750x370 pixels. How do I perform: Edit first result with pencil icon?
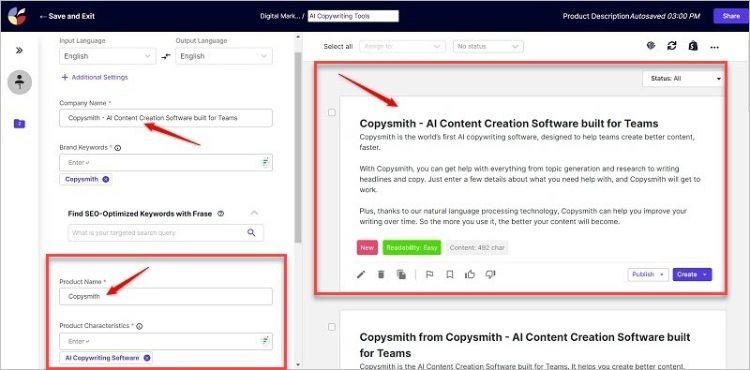(361, 274)
